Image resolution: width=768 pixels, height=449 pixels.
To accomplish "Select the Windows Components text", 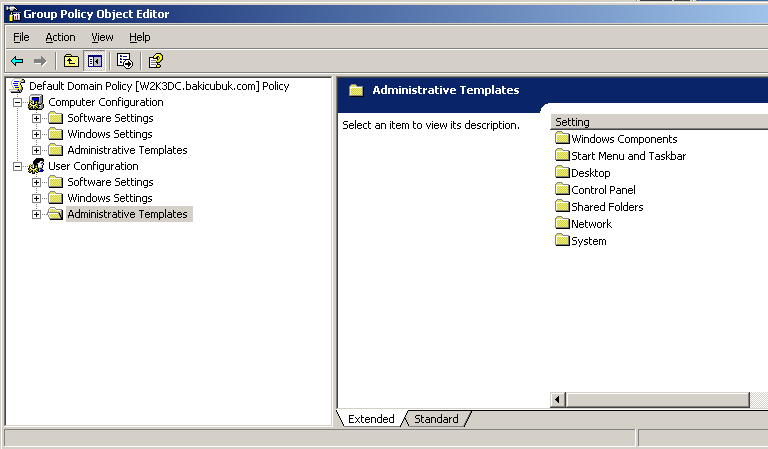I will click(624, 139).
